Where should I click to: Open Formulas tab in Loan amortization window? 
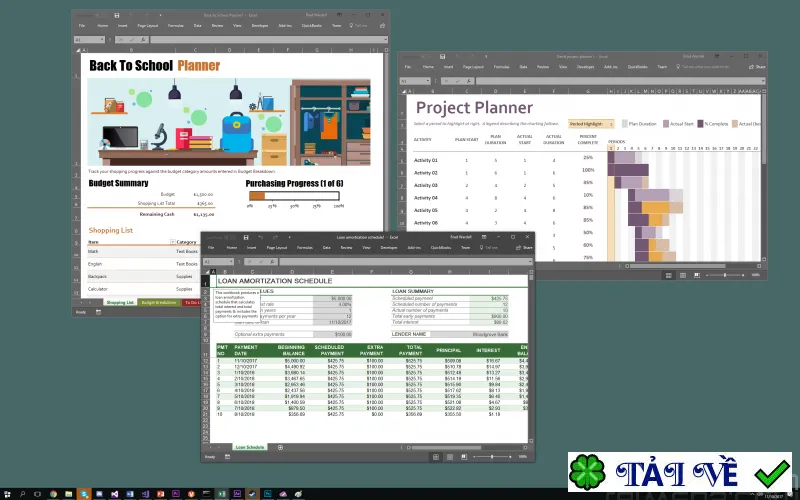(305, 247)
